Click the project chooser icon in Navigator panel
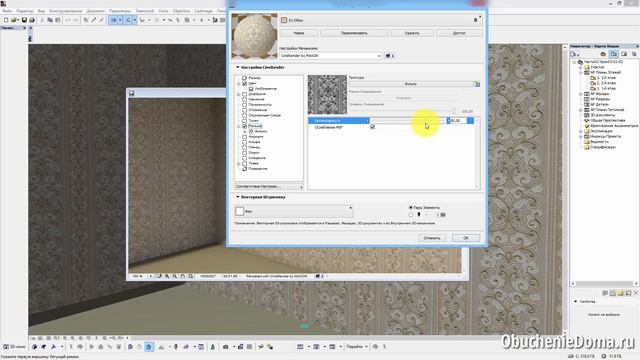Screen dimensions: 640x360 click(574, 54)
